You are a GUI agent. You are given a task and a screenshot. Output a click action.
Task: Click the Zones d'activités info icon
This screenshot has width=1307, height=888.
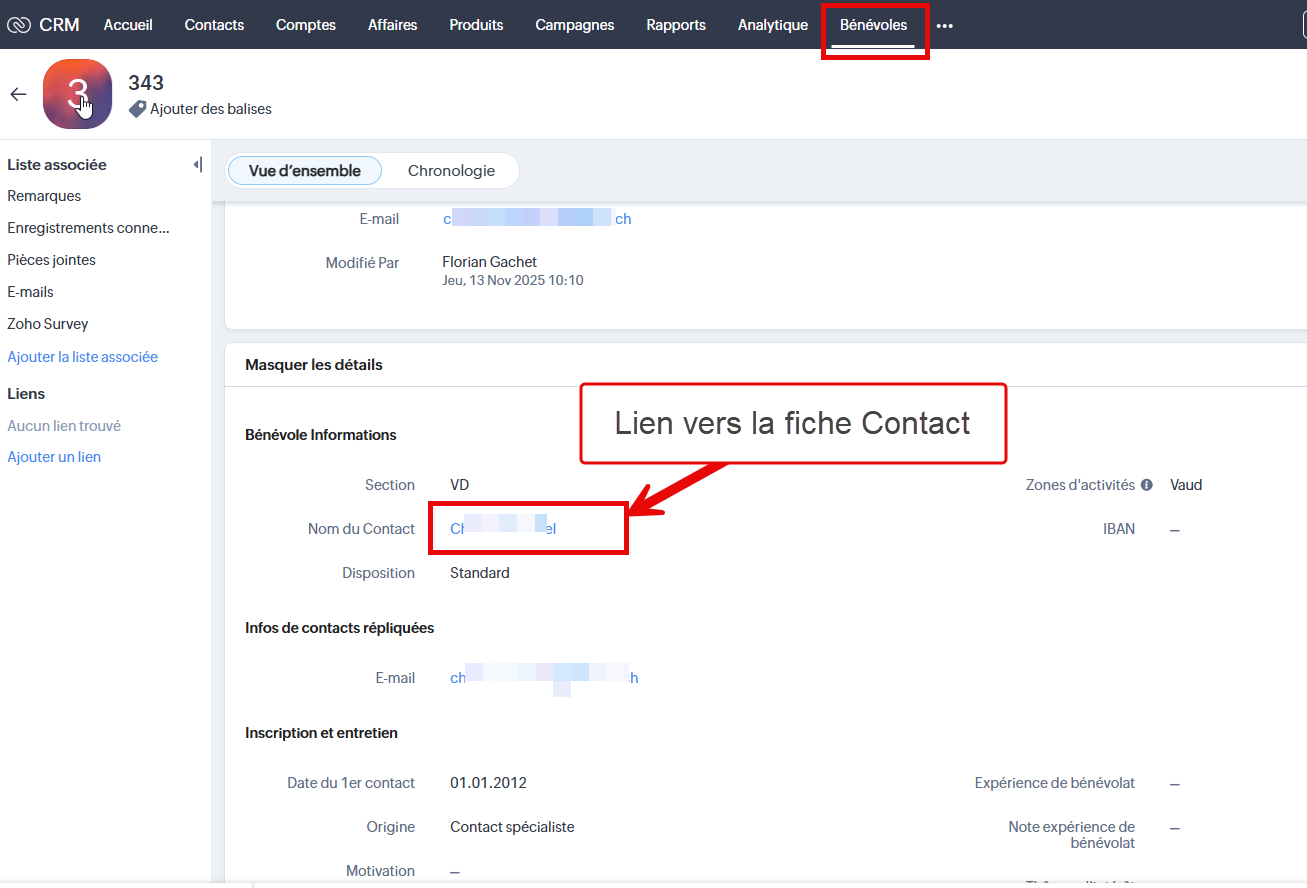pyautogui.click(x=1147, y=485)
